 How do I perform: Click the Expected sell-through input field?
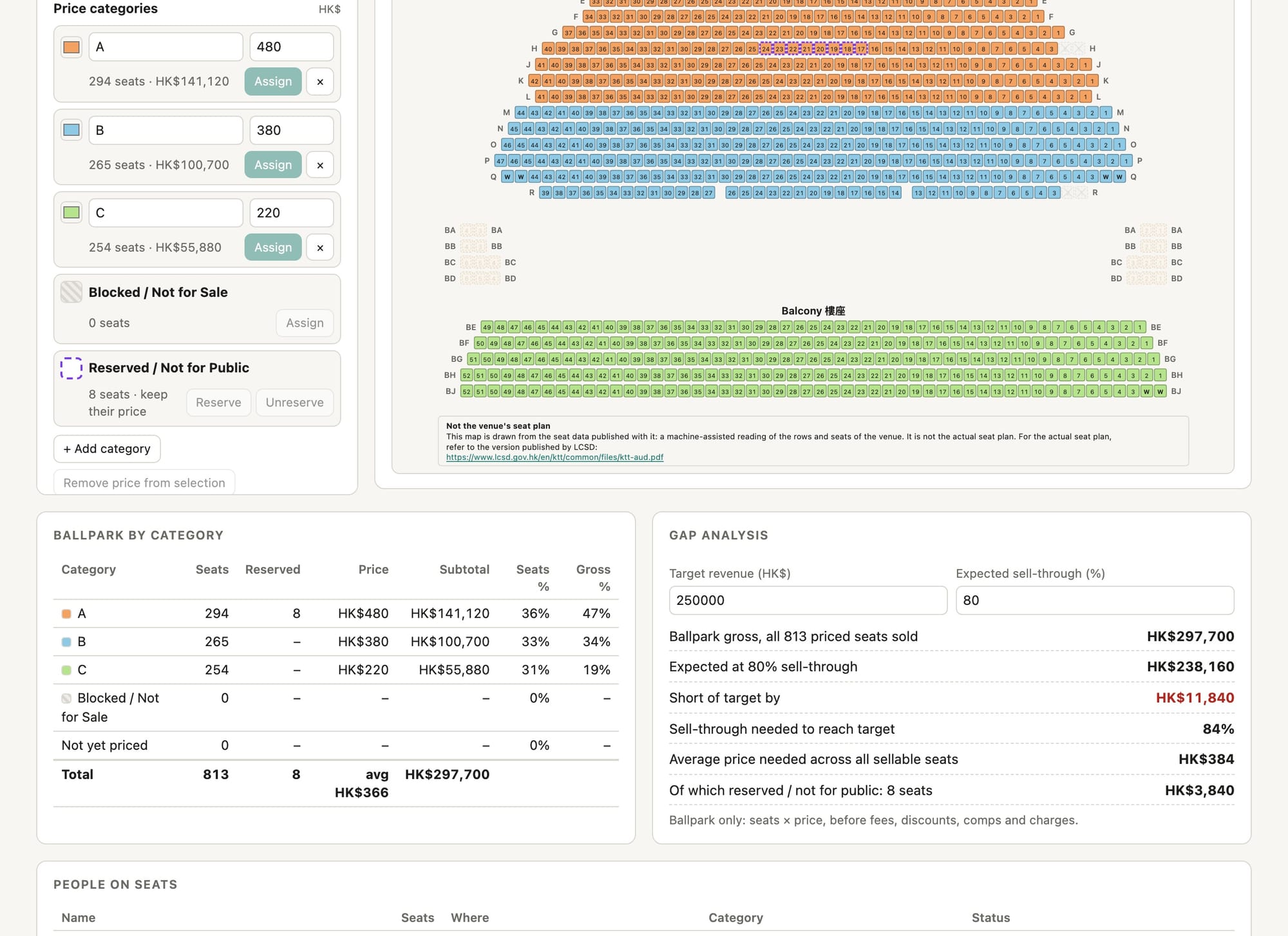(1095, 600)
